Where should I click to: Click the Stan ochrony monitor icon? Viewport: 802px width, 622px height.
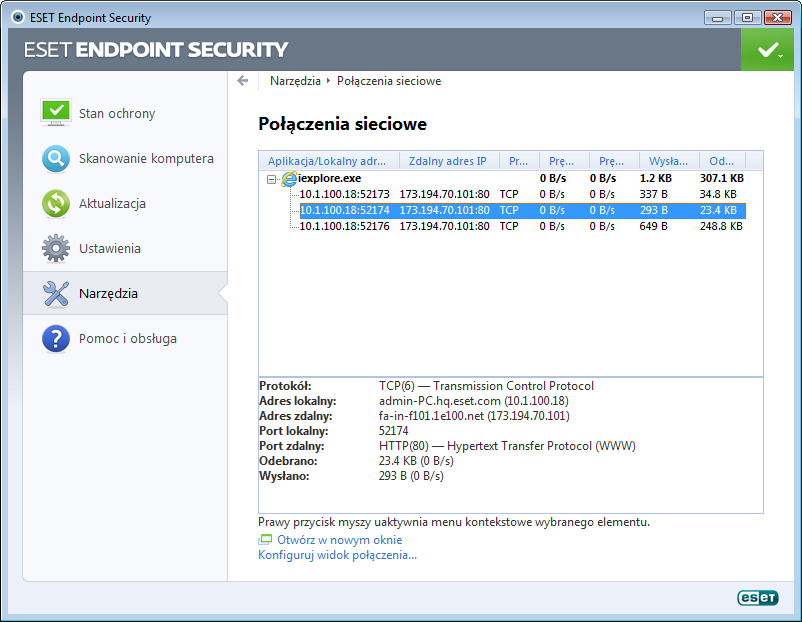pyautogui.click(x=56, y=113)
